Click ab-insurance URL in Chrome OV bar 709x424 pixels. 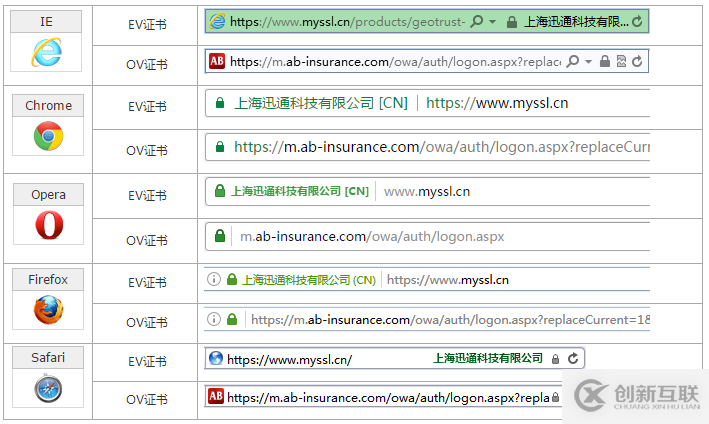[x=442, y=147]
